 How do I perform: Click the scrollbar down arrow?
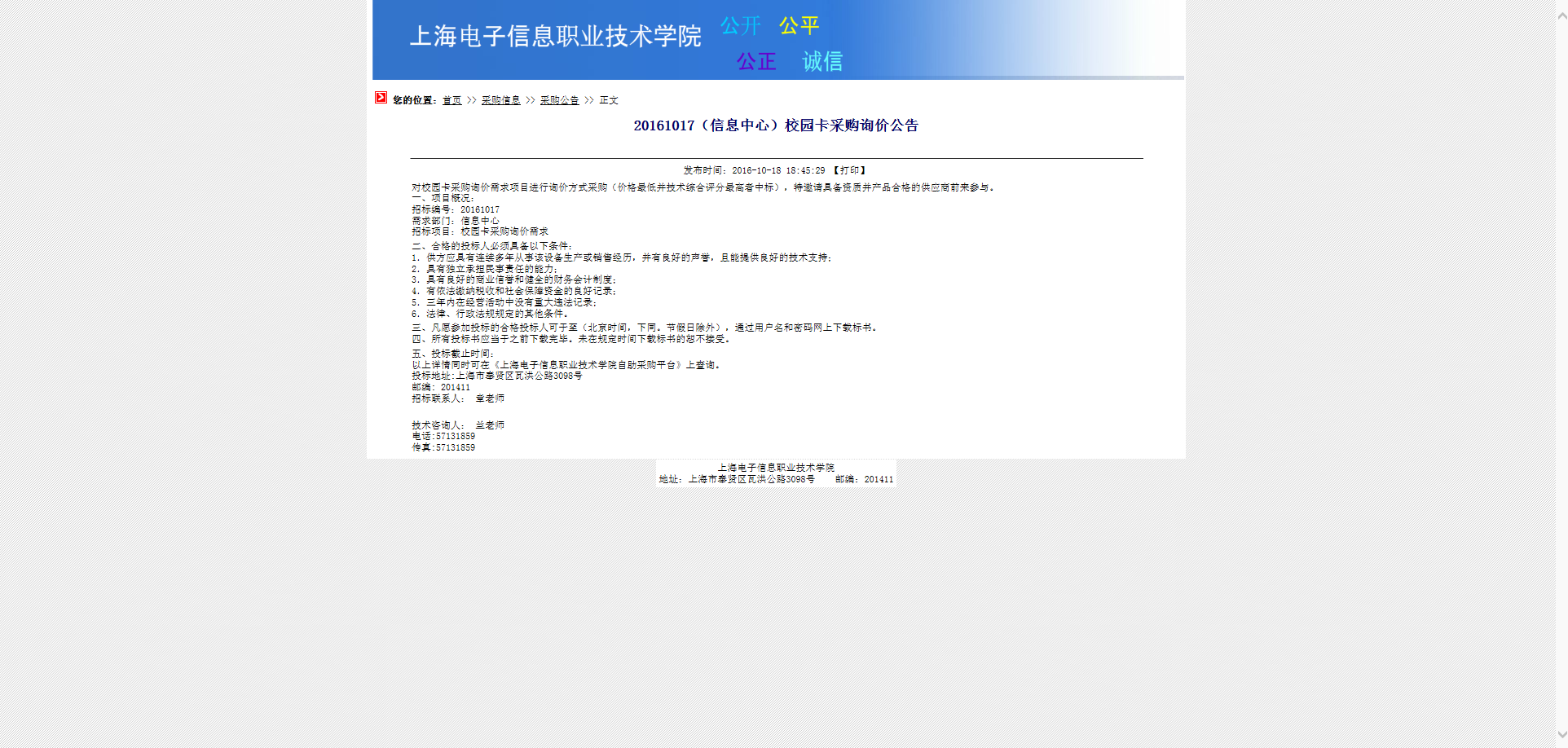1561,734
